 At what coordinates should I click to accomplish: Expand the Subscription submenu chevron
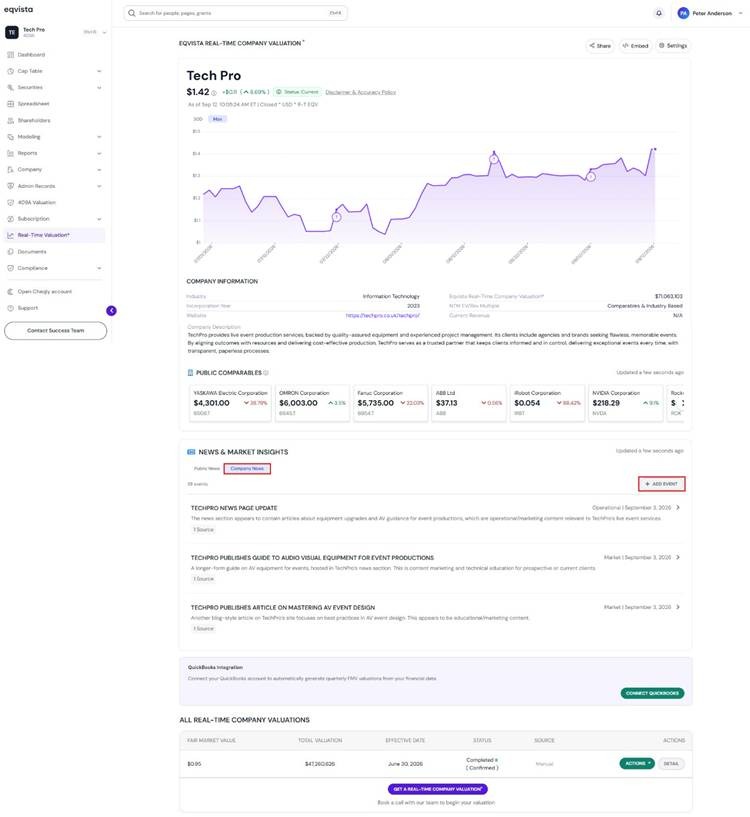pyautogui.click(x=99, y=219)
